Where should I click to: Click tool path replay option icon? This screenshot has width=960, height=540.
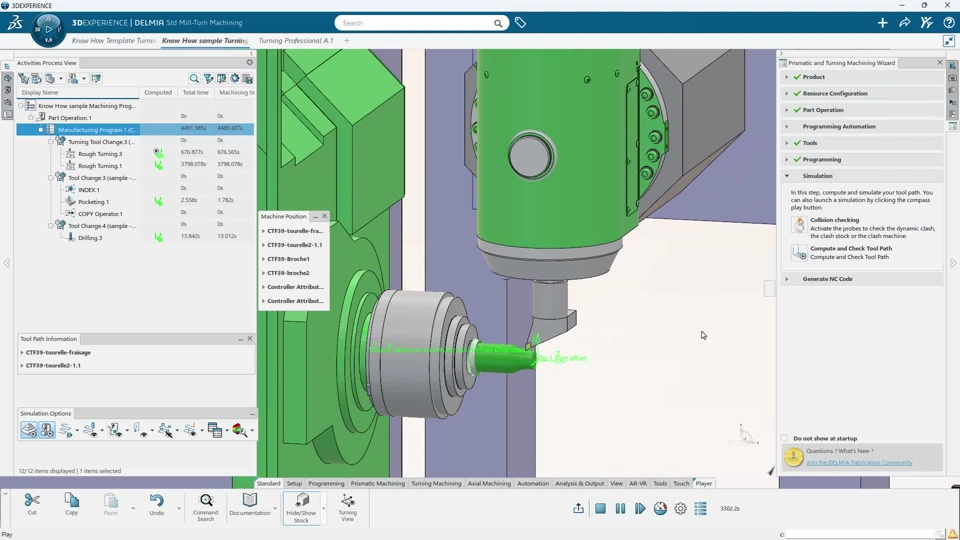coord(66,430)
